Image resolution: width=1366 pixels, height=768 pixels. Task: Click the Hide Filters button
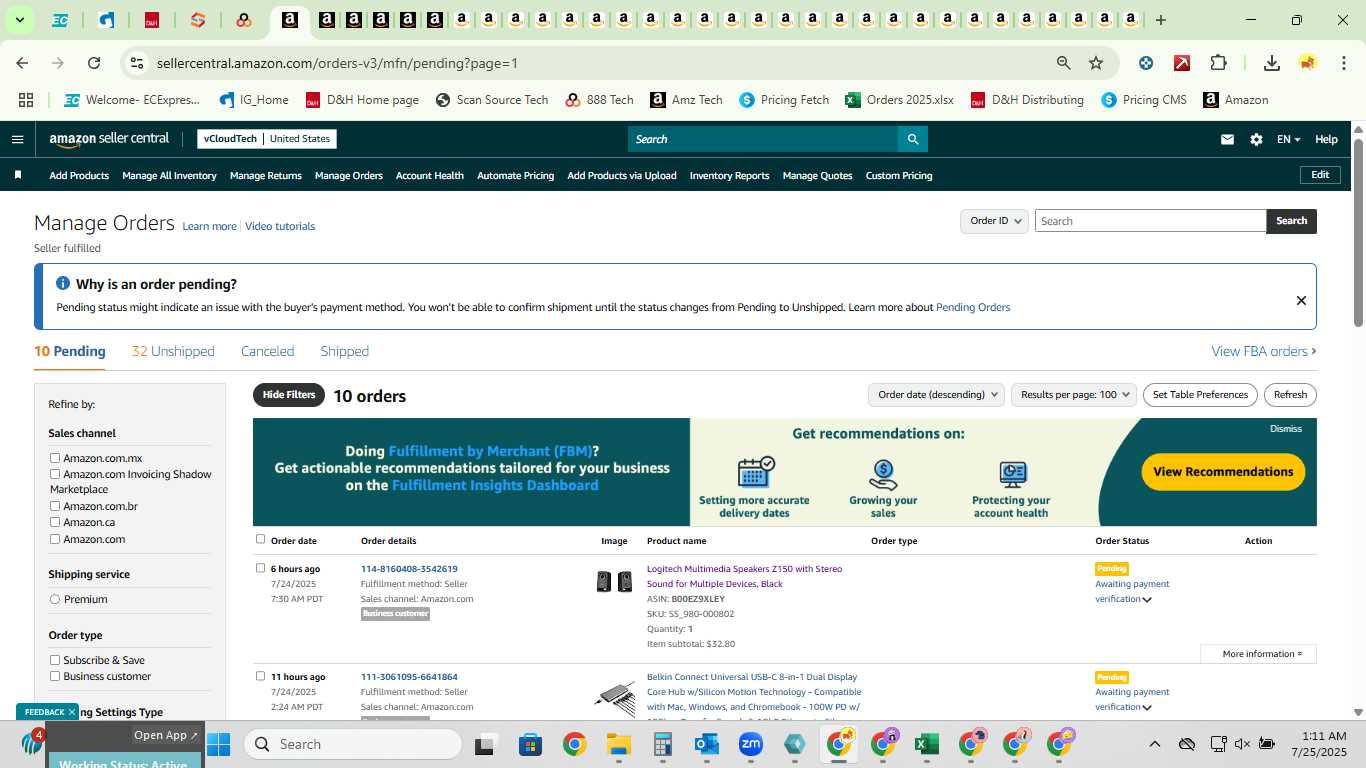click(289, 395)
